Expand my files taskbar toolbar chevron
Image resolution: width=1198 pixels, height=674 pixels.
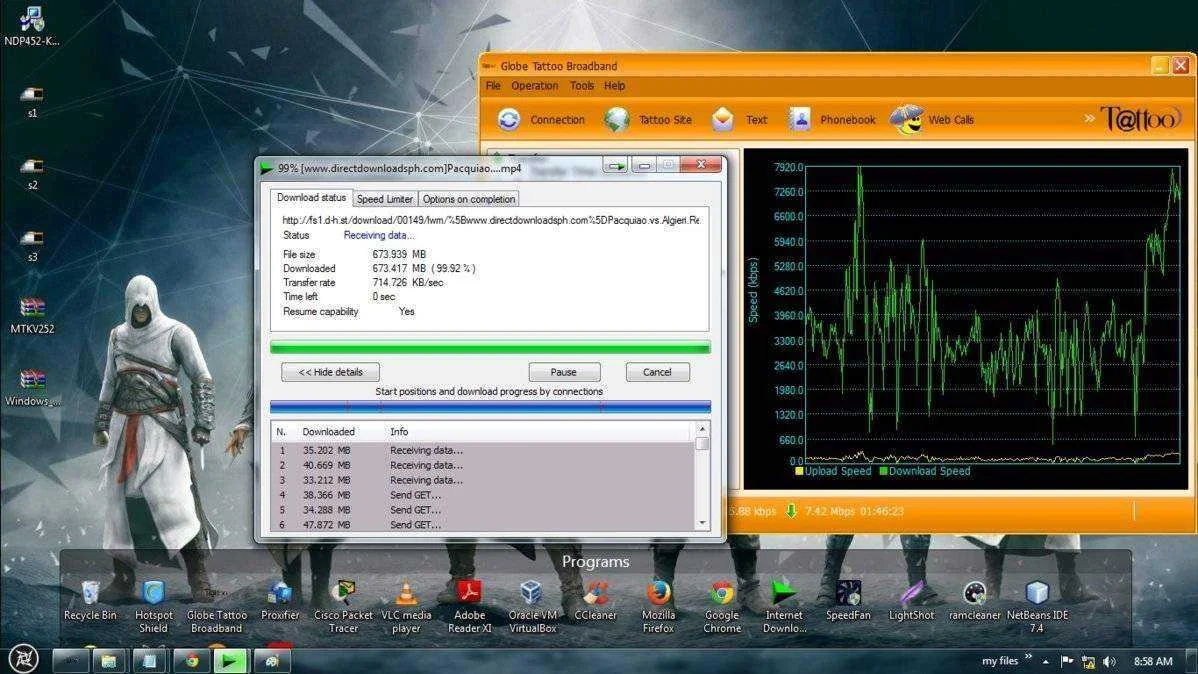[x=1028, y=657]
